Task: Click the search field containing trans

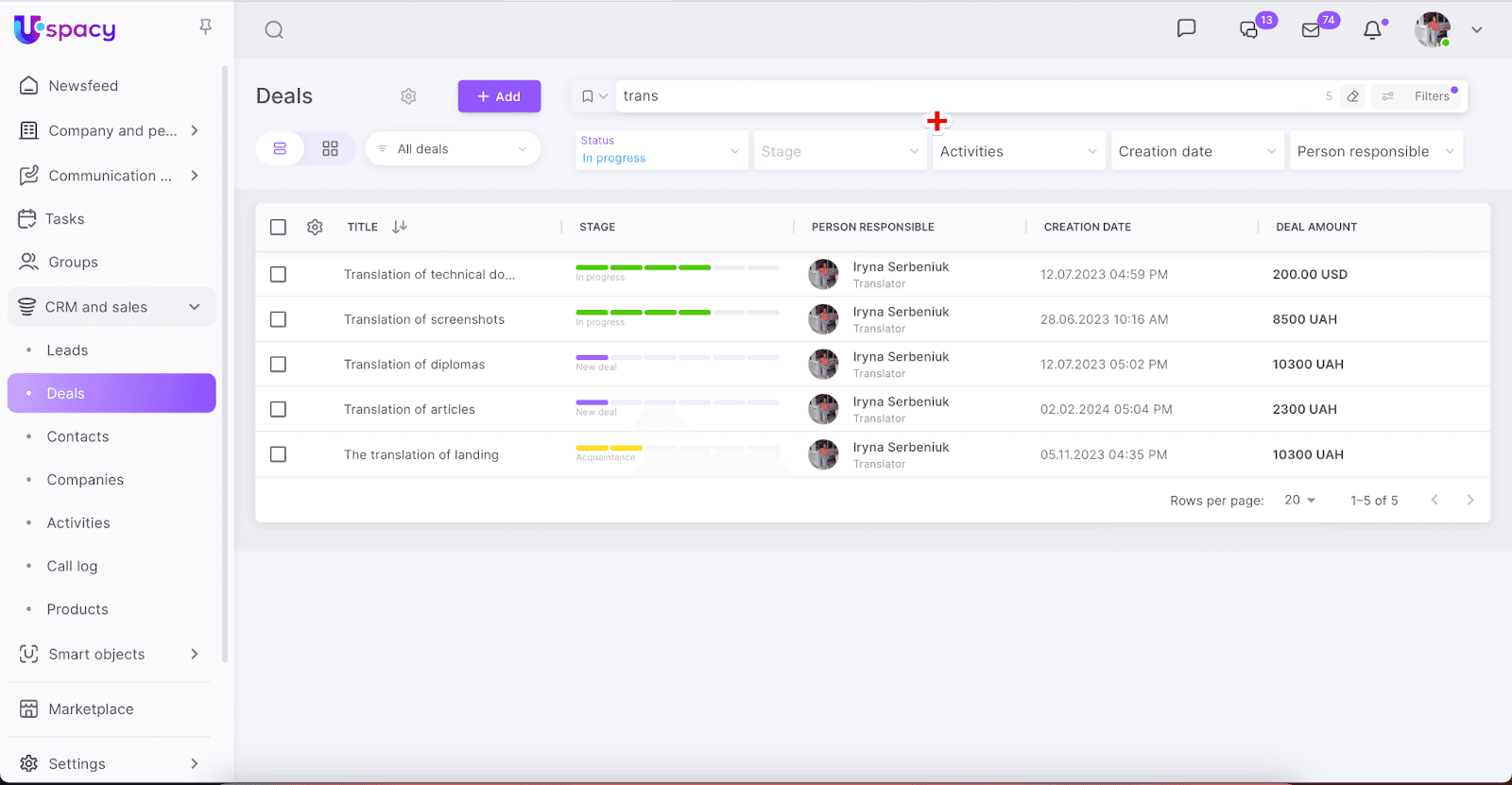Action: click(964, 96)
